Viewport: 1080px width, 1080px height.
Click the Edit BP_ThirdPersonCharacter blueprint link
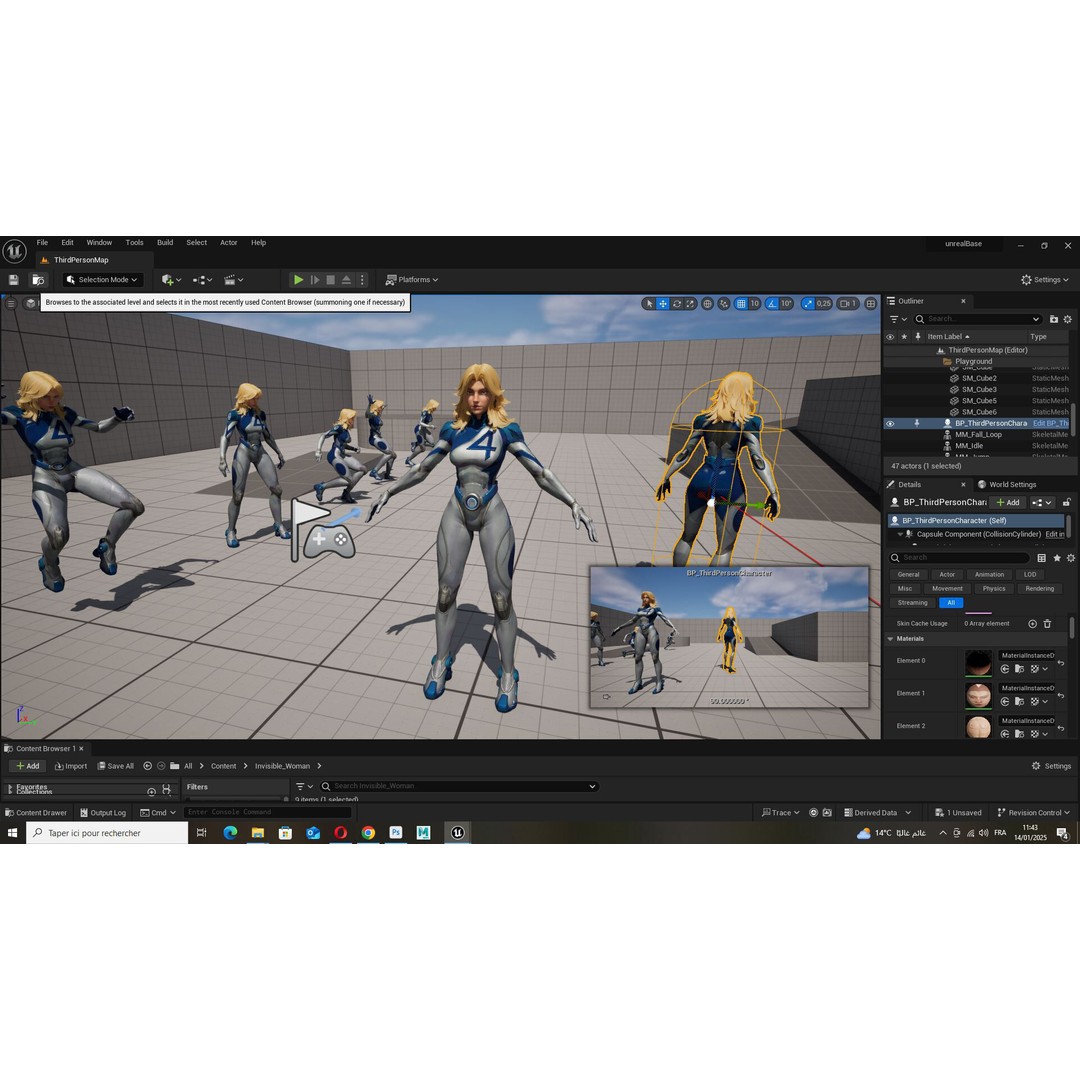click(1050, 424)
